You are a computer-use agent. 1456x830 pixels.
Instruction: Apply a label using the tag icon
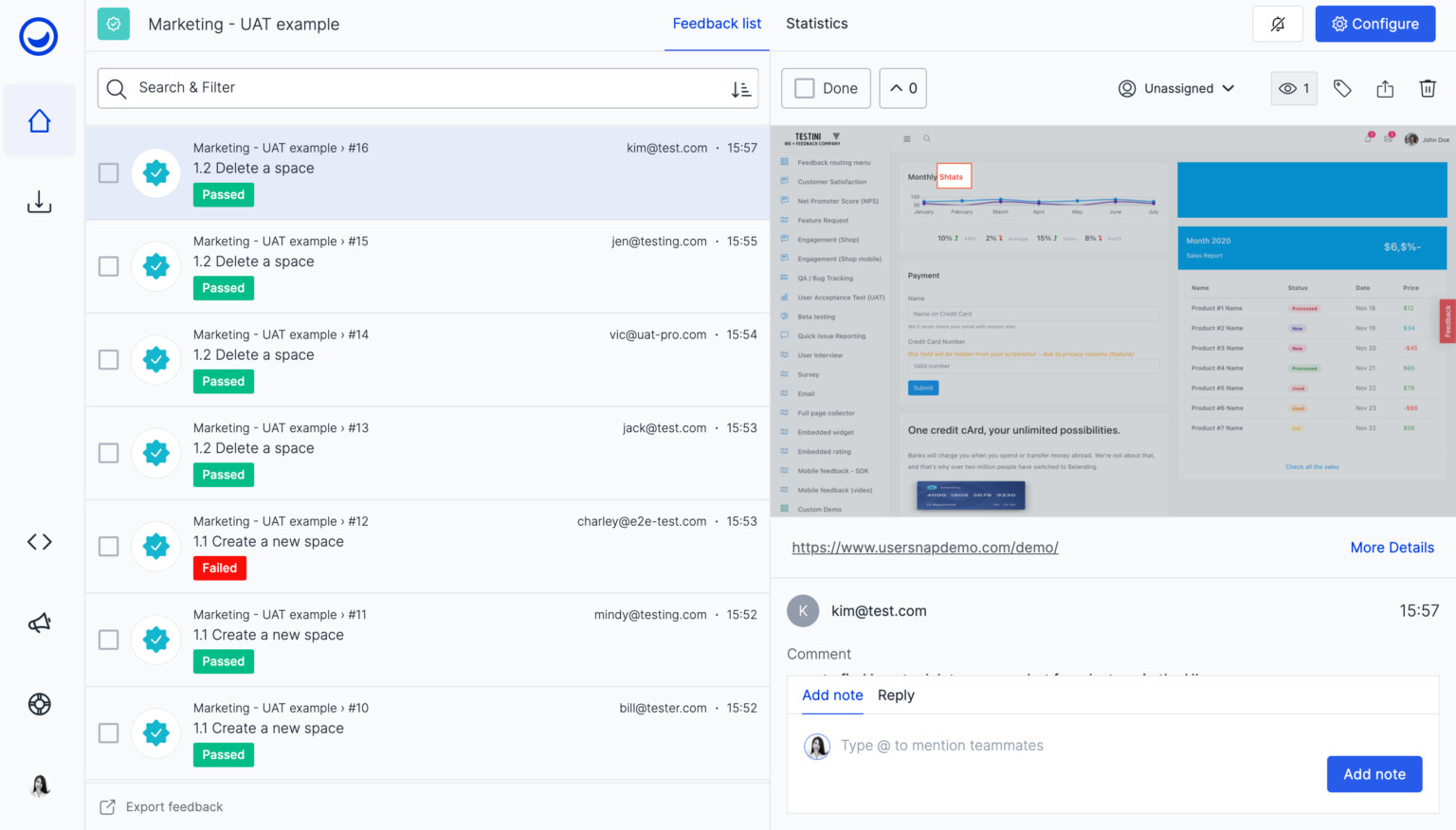pos(1342,88)
